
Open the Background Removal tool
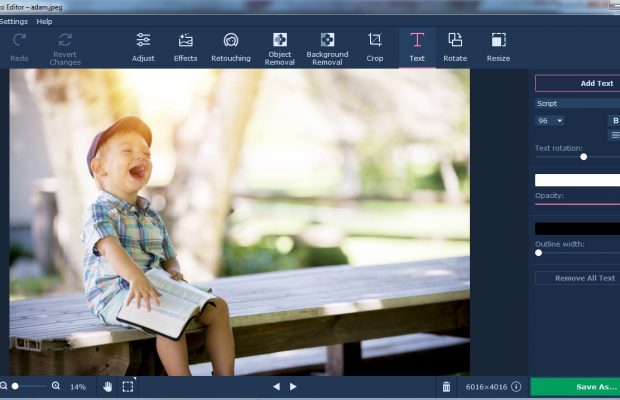click(327, 47)
